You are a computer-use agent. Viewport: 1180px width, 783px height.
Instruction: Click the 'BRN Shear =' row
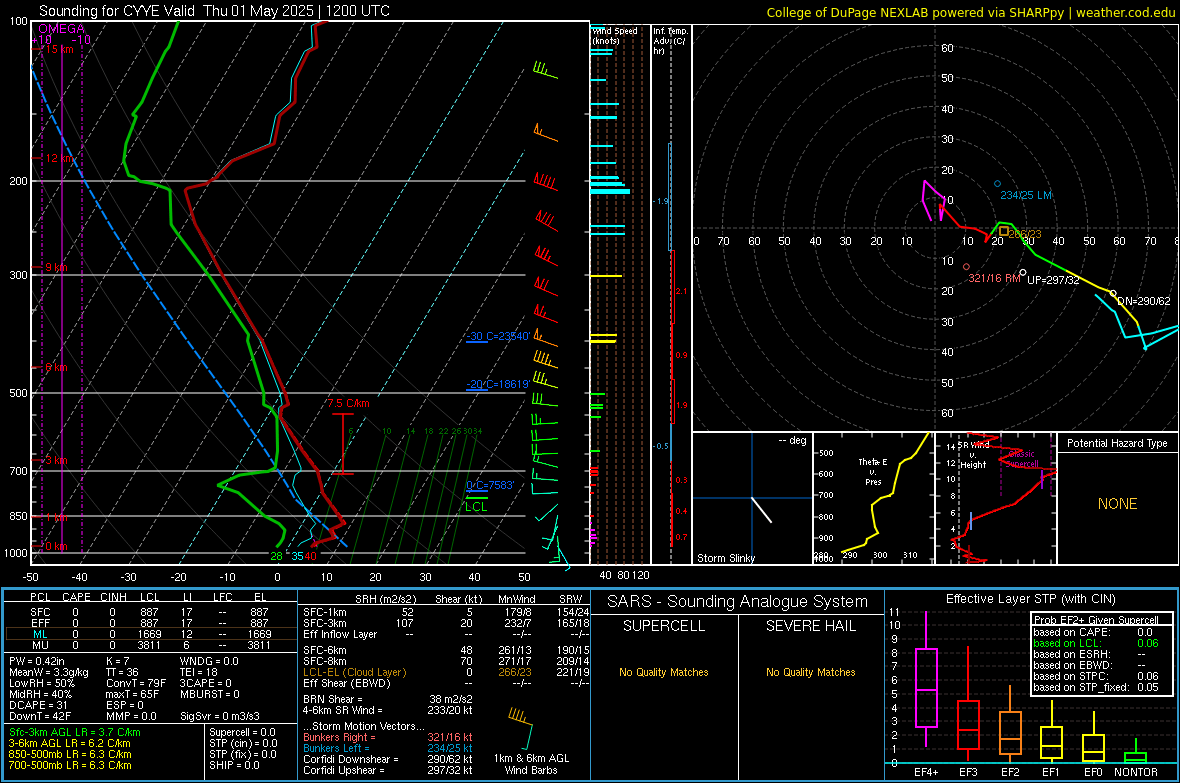(388, 699)
